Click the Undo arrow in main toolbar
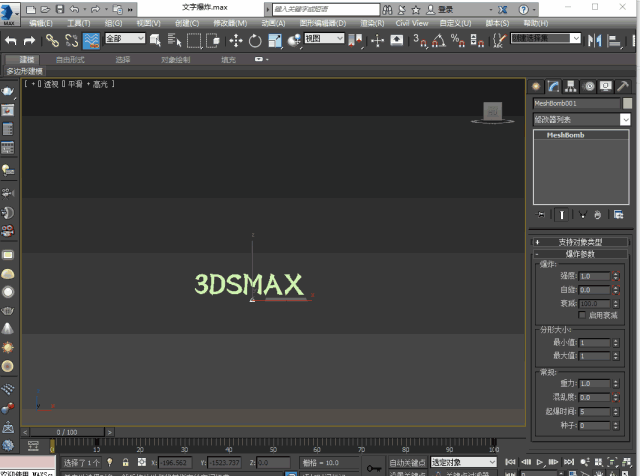640x476 pixels. pyautogui.click(x=11, y=40)
